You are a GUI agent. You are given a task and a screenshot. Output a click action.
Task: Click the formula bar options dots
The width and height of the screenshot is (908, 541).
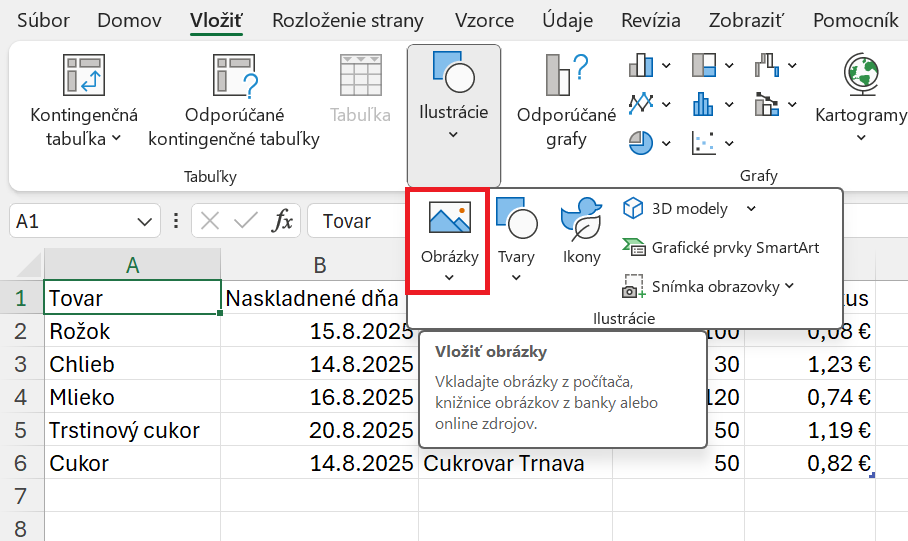175,221
